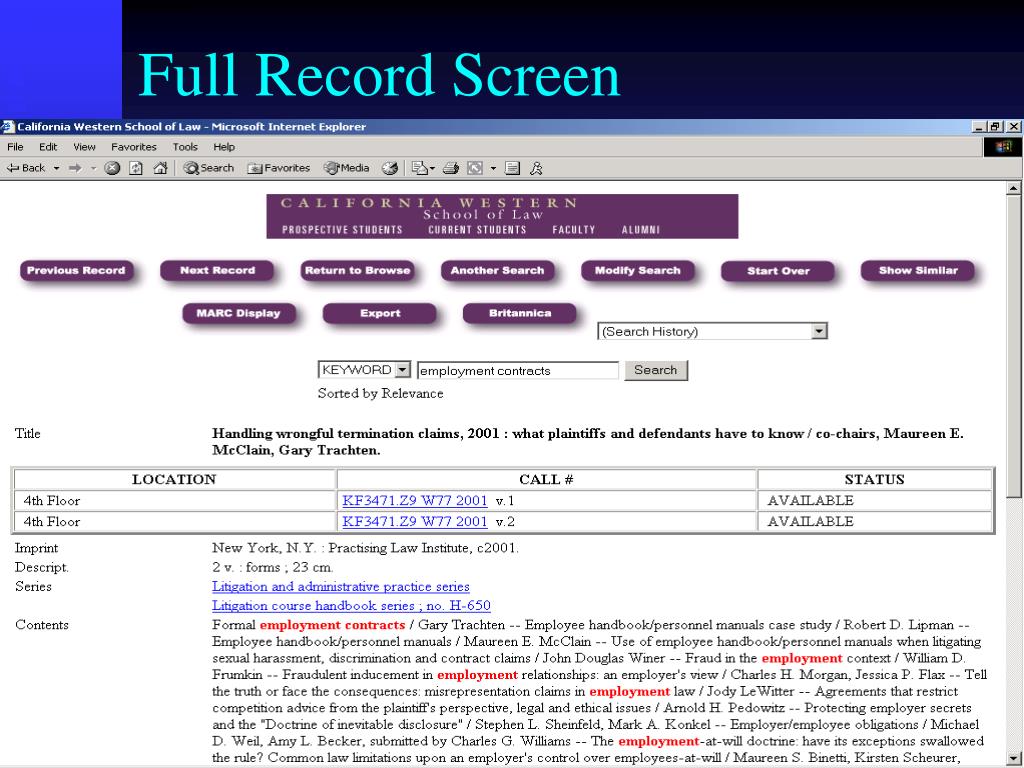1024x768 pixels.
Task: Click the Current Students banner link
Action: pyautogui.click(x=477, y=230)
